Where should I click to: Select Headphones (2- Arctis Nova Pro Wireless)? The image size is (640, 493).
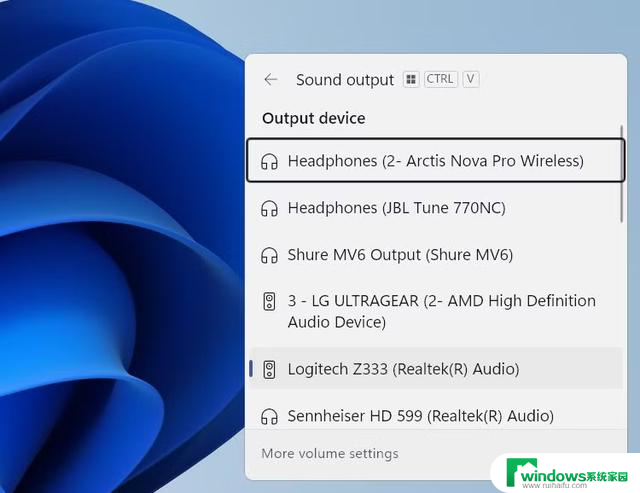click(x=436, y=160)
